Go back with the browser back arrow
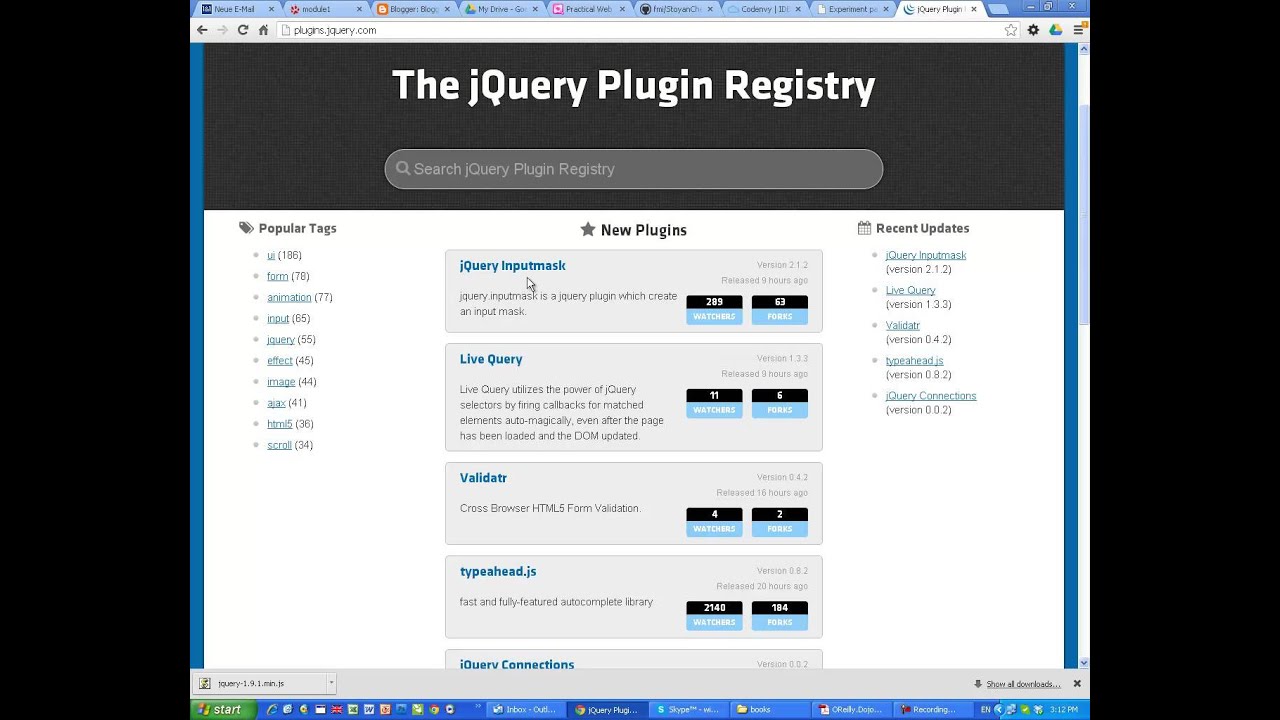1280x720 pixels. click(202, 30)
